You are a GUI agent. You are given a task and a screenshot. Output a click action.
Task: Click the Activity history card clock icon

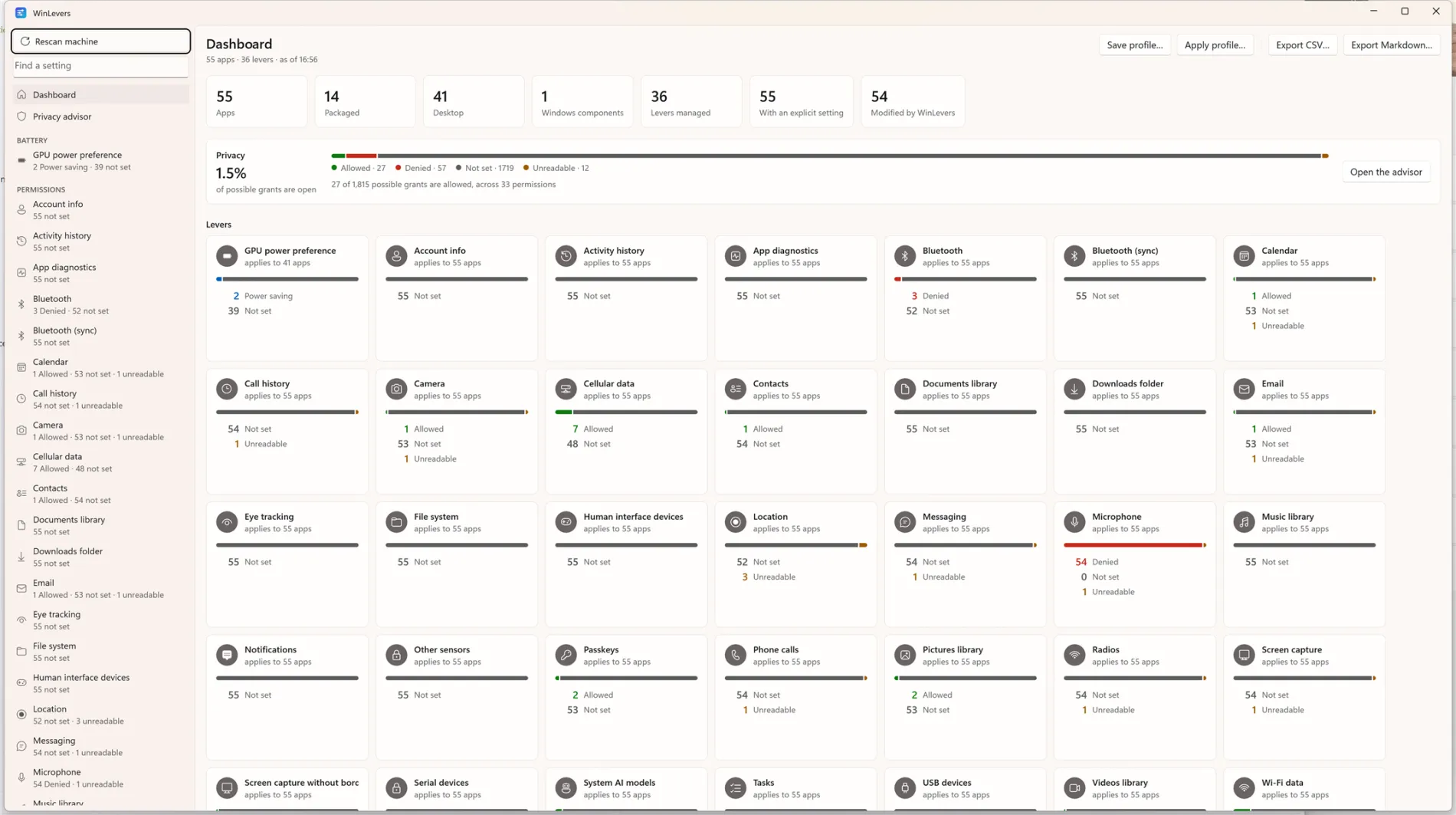pos(566,256)
